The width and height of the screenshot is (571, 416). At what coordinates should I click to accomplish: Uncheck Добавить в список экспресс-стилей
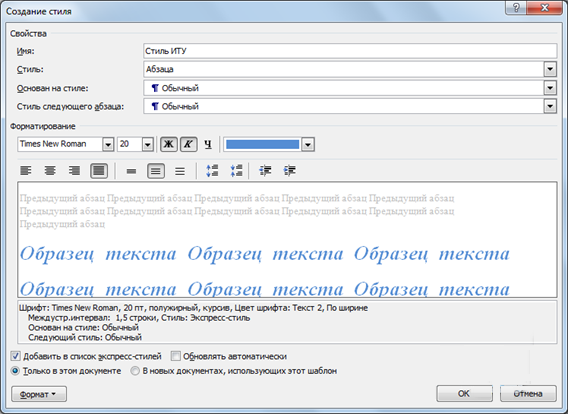15,357
